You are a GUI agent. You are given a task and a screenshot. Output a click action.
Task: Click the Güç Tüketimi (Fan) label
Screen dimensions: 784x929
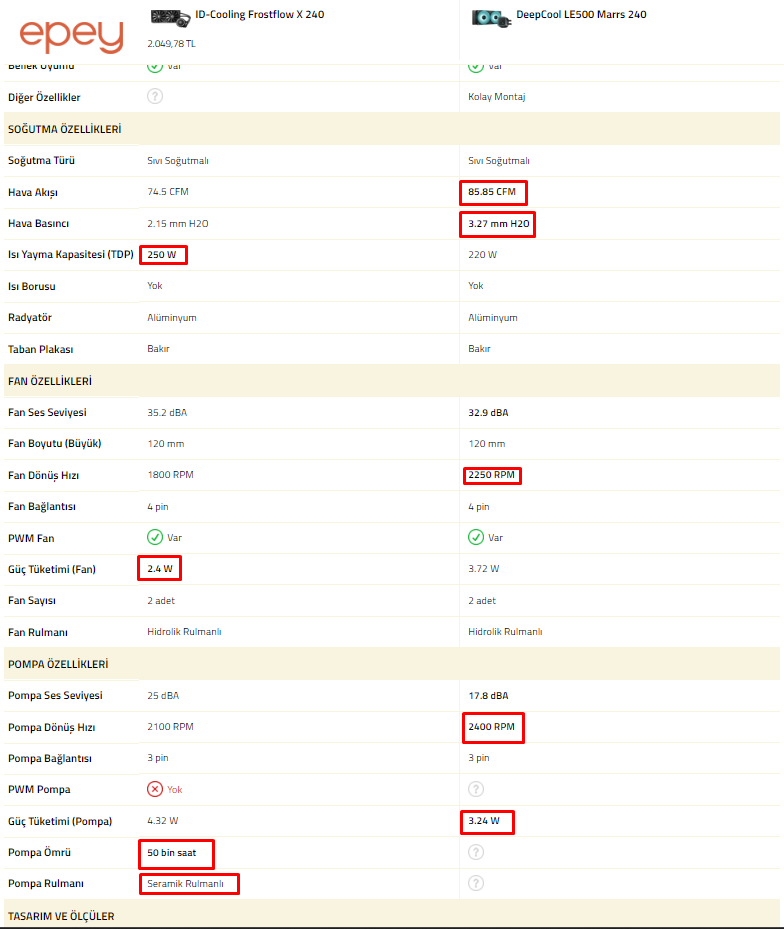tap(52, 569)
